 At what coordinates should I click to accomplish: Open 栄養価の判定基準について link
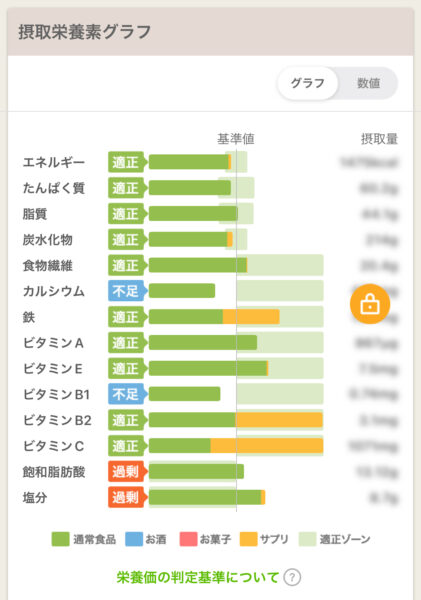[197, 577]
